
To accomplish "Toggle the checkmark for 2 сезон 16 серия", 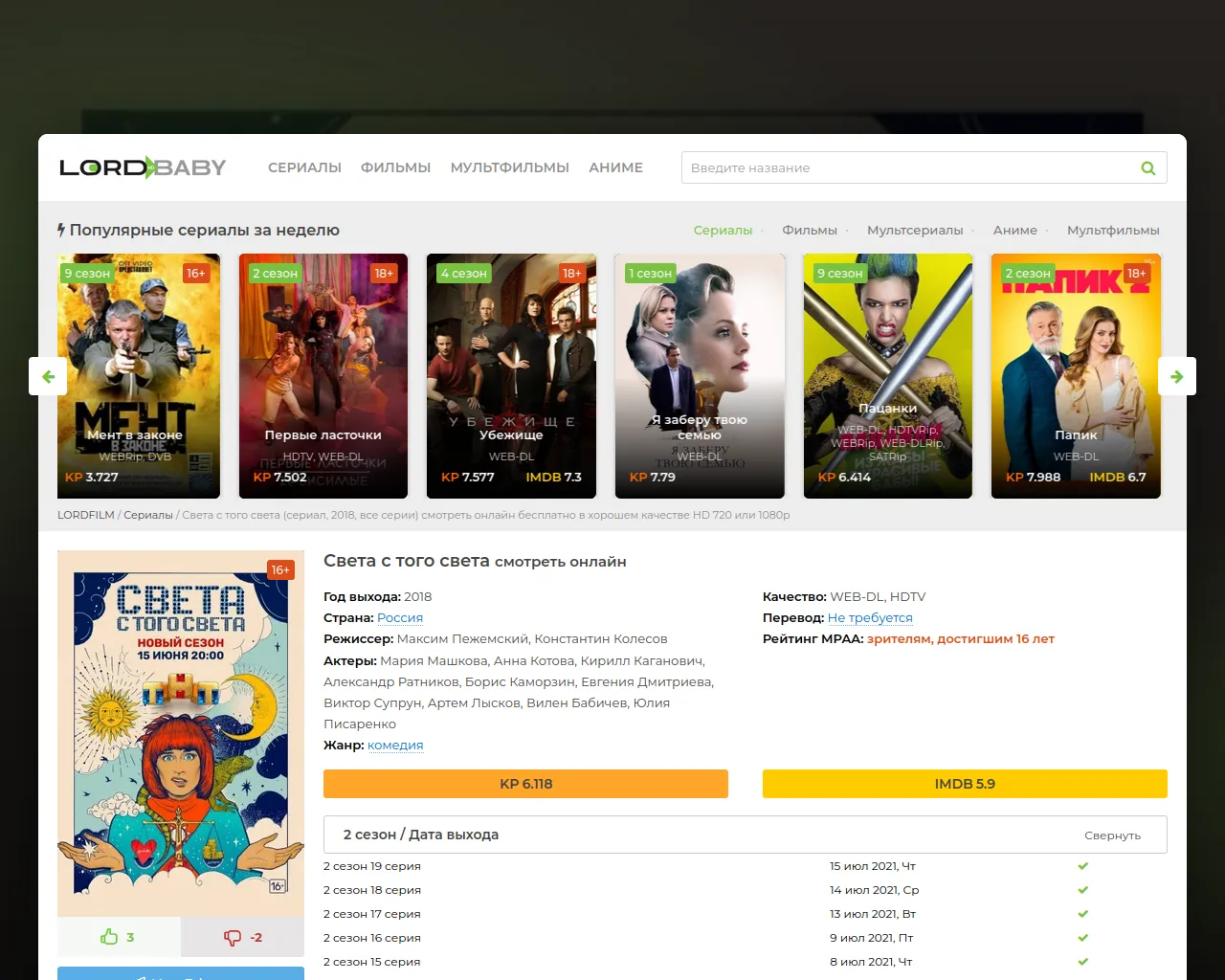I will [x=1082, y=937].
